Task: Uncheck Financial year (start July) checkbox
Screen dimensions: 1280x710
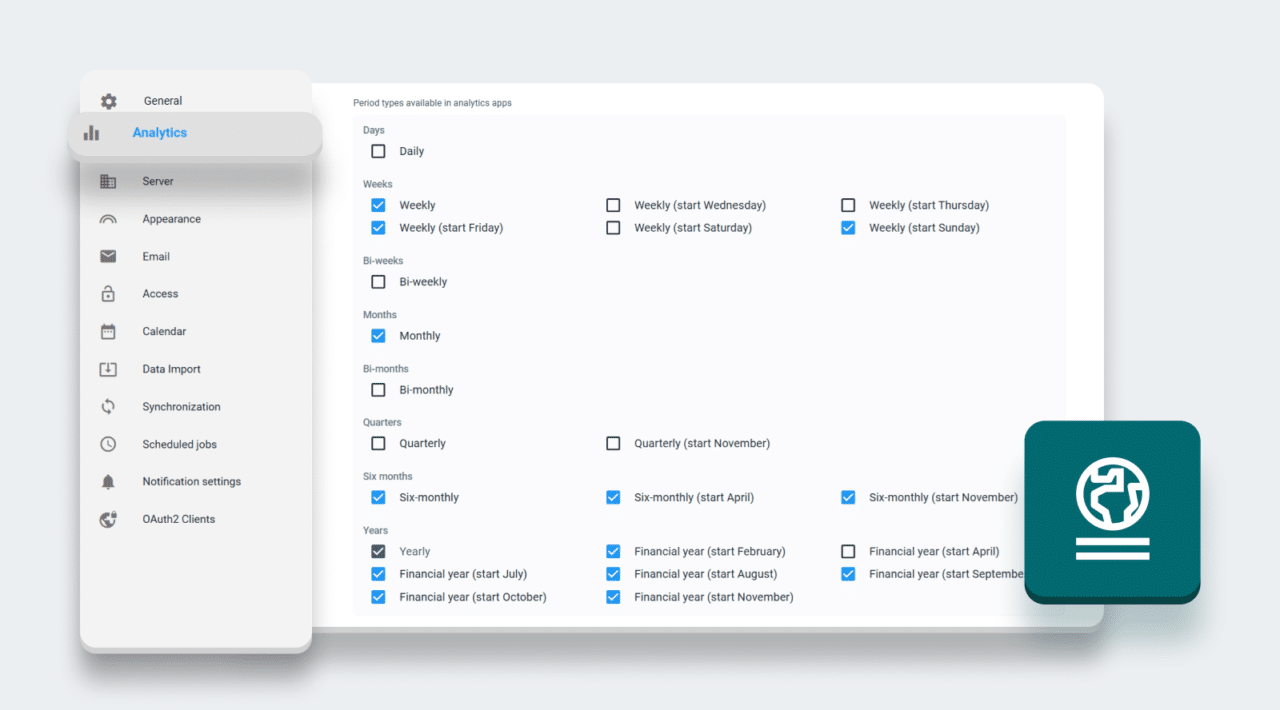Action: coord(378,574)
